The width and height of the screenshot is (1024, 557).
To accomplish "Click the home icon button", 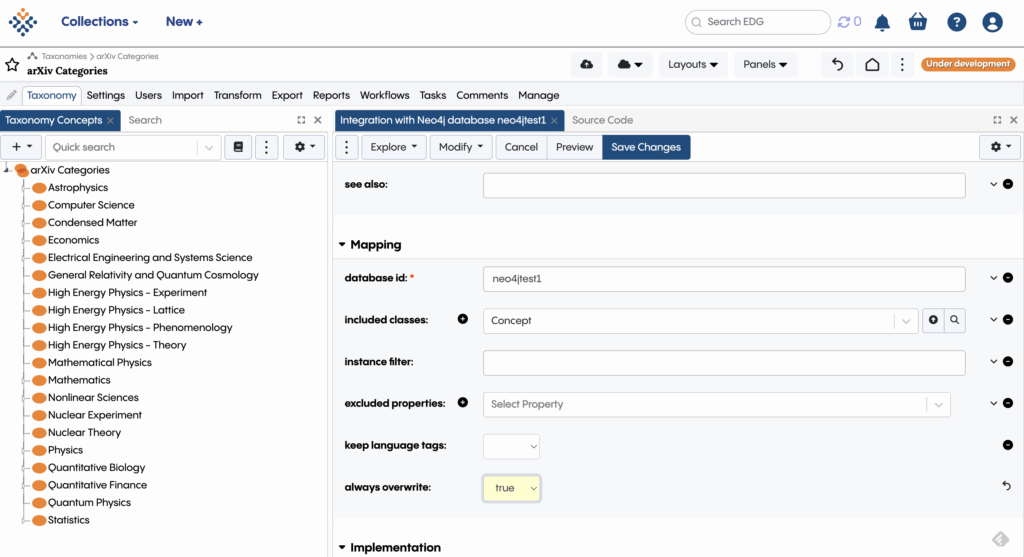I will pos(872,64).
